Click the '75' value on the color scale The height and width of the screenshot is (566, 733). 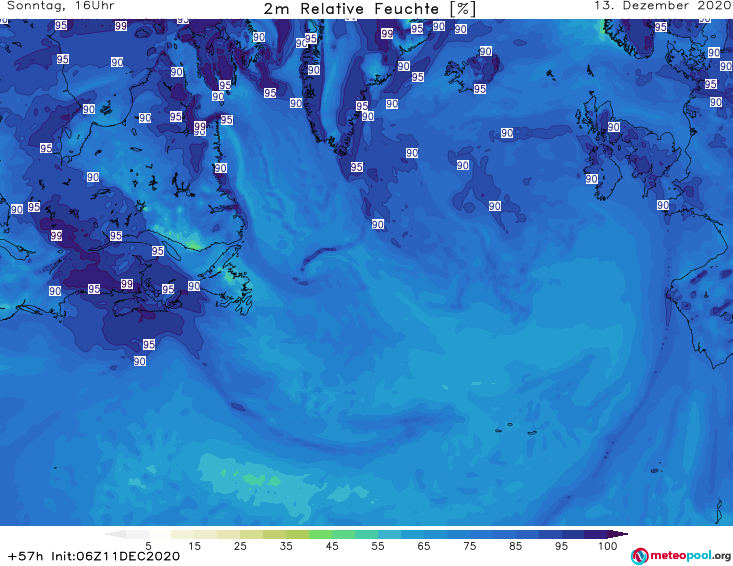(x=470, y=546)
